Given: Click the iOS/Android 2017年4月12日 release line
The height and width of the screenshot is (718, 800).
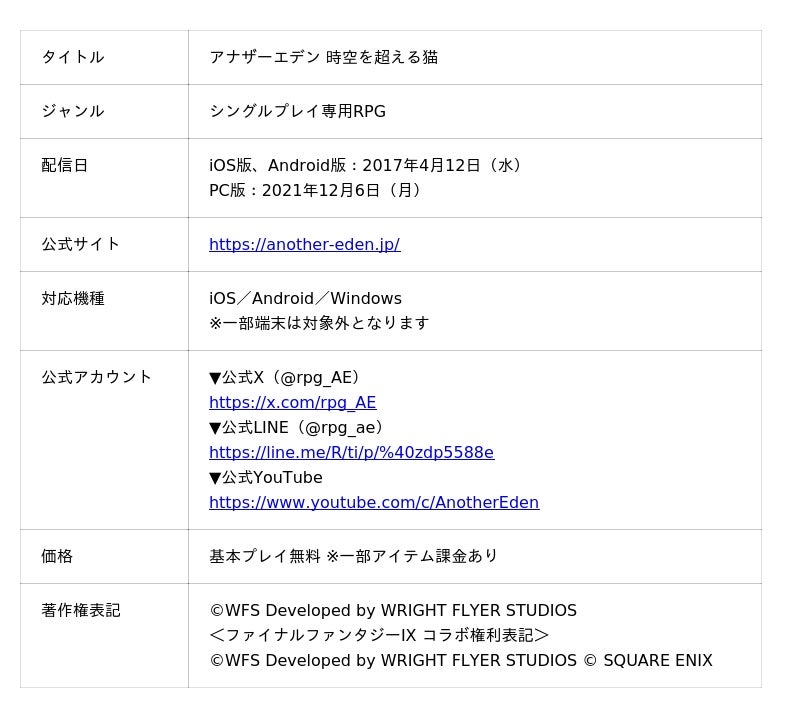Looking at the screenshot, I should pos(365,165).
